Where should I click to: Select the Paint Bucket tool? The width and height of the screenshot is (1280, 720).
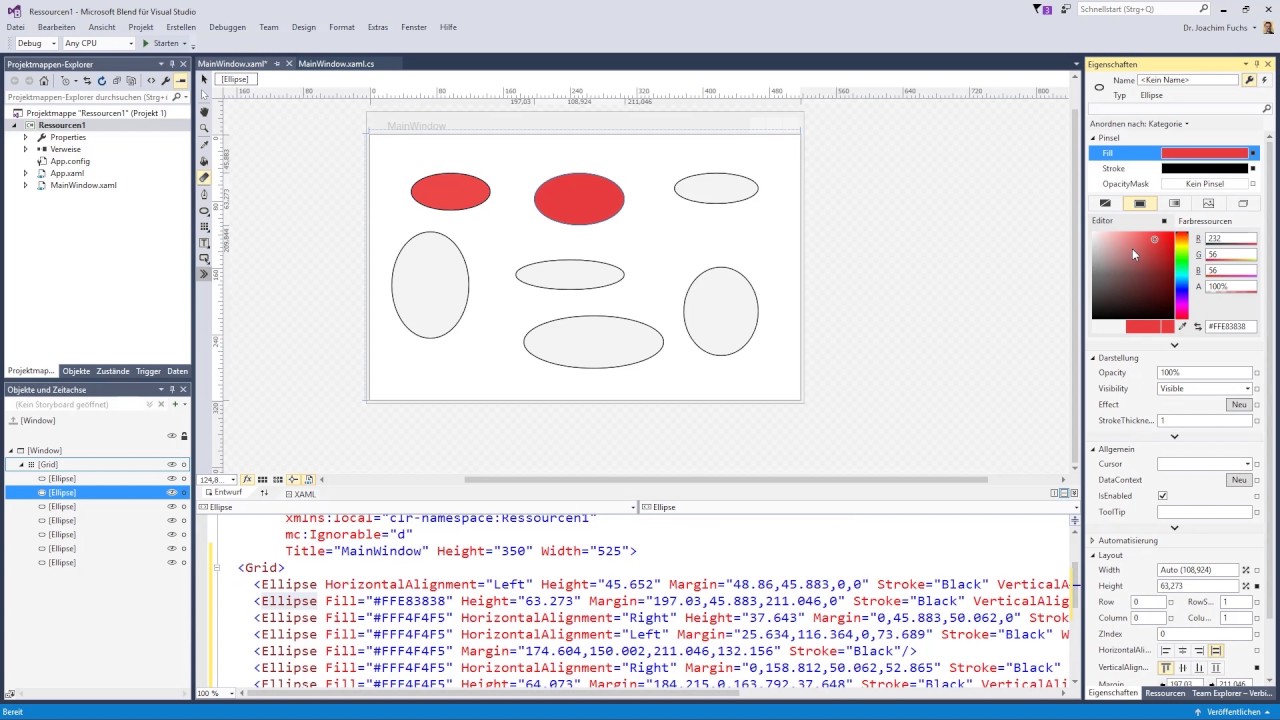click(x=204, y=161)
